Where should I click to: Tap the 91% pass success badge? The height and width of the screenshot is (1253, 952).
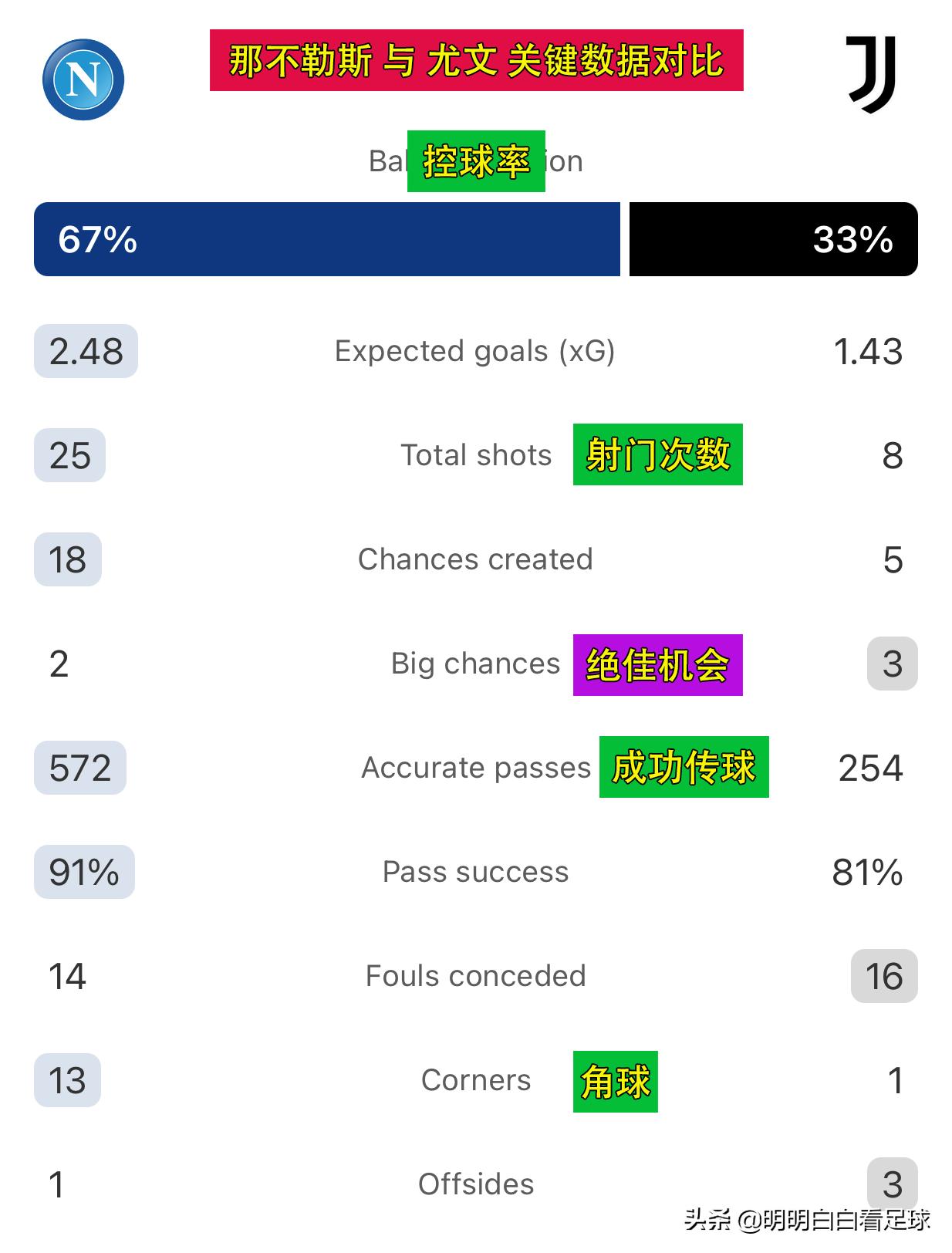coord(84,872)
